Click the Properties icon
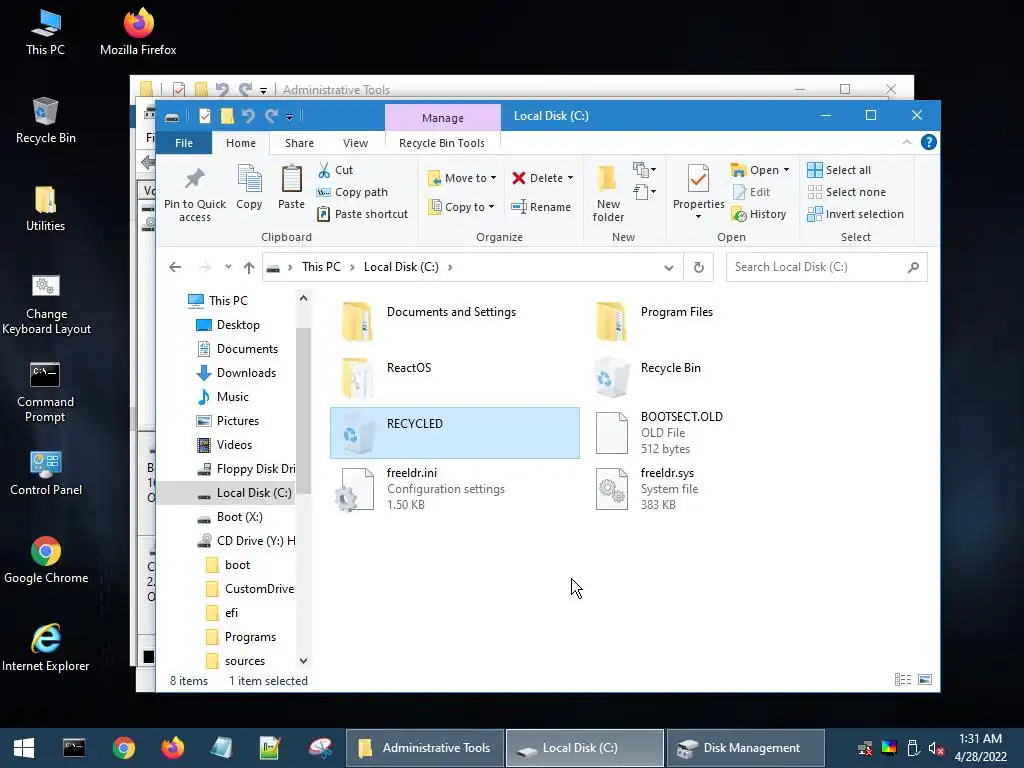This screenshot has width=1024, height=768. pos(698,179)
